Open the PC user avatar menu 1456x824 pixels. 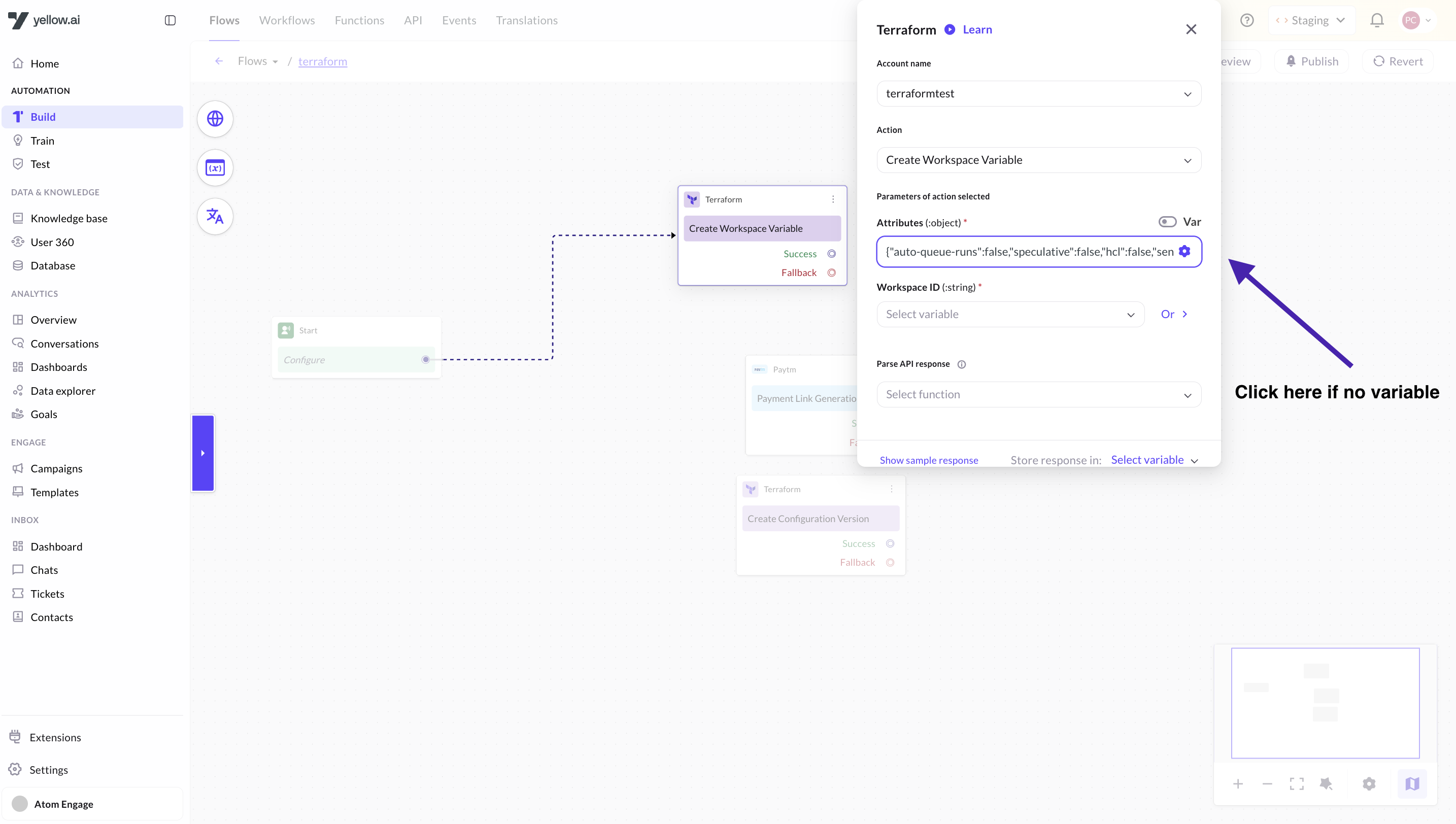coord(1416,20)
